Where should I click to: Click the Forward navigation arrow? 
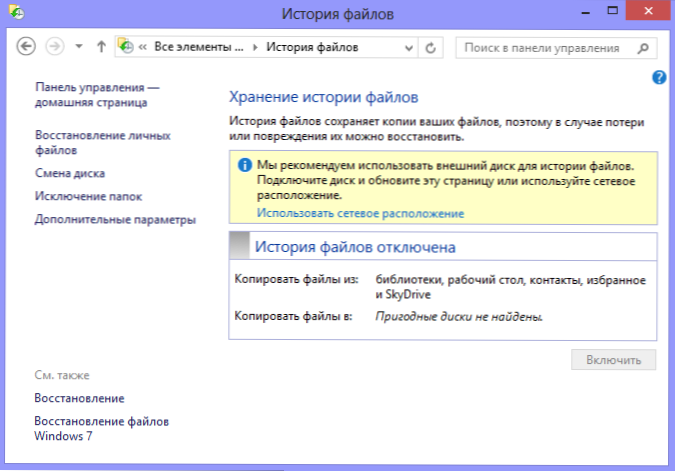click(x=55, y=46)
